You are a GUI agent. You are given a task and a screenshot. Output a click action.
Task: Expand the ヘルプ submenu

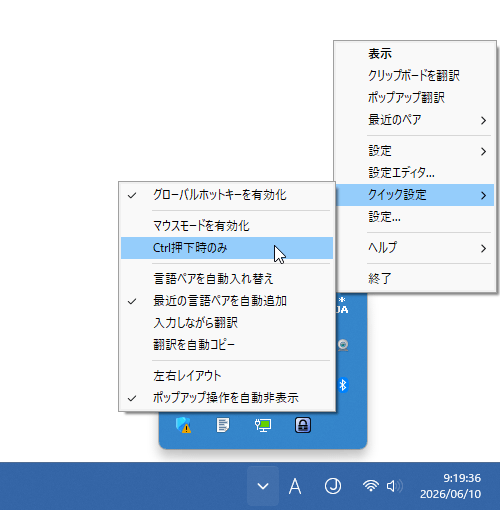point(415,248)
